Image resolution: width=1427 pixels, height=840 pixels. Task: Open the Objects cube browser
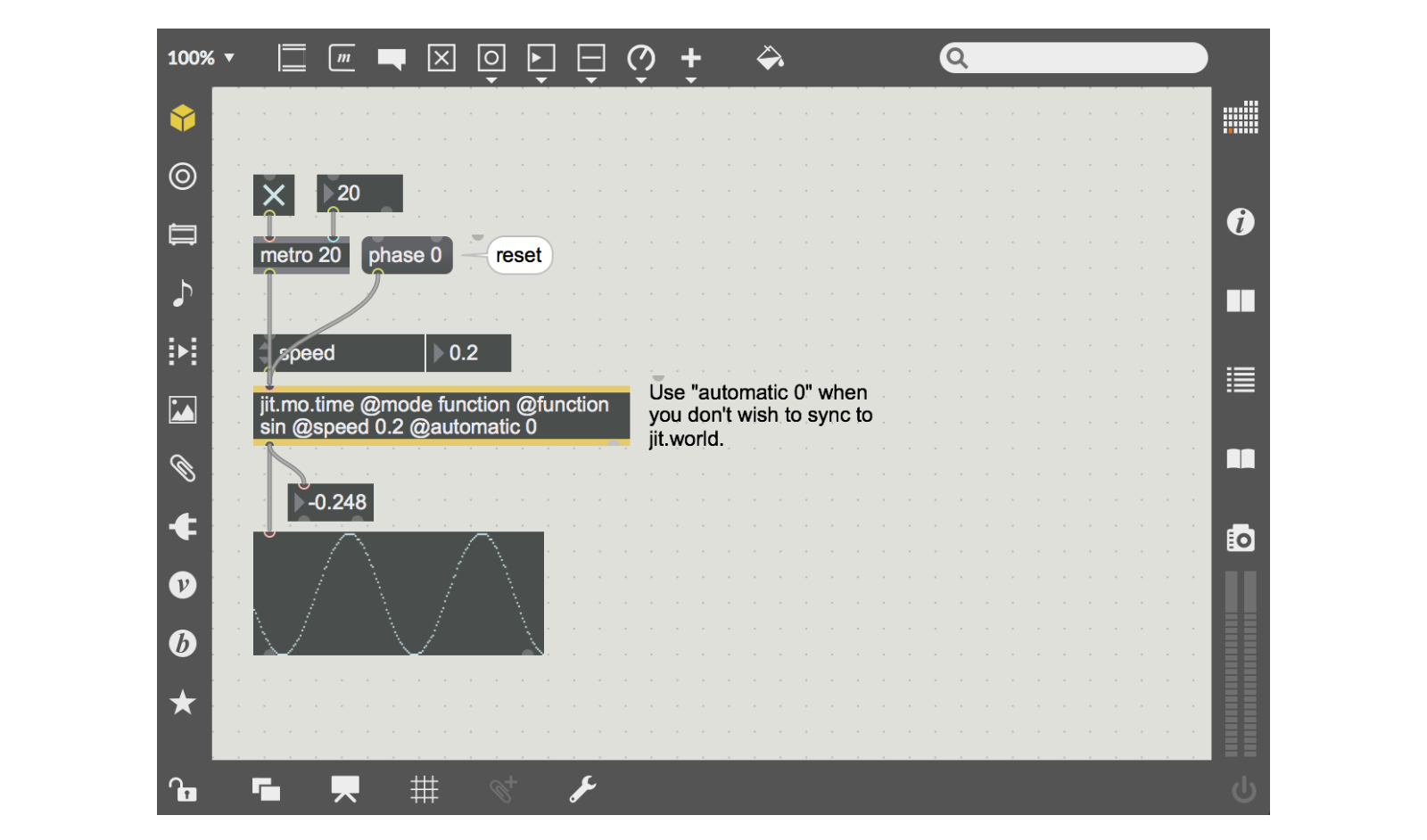183,118
